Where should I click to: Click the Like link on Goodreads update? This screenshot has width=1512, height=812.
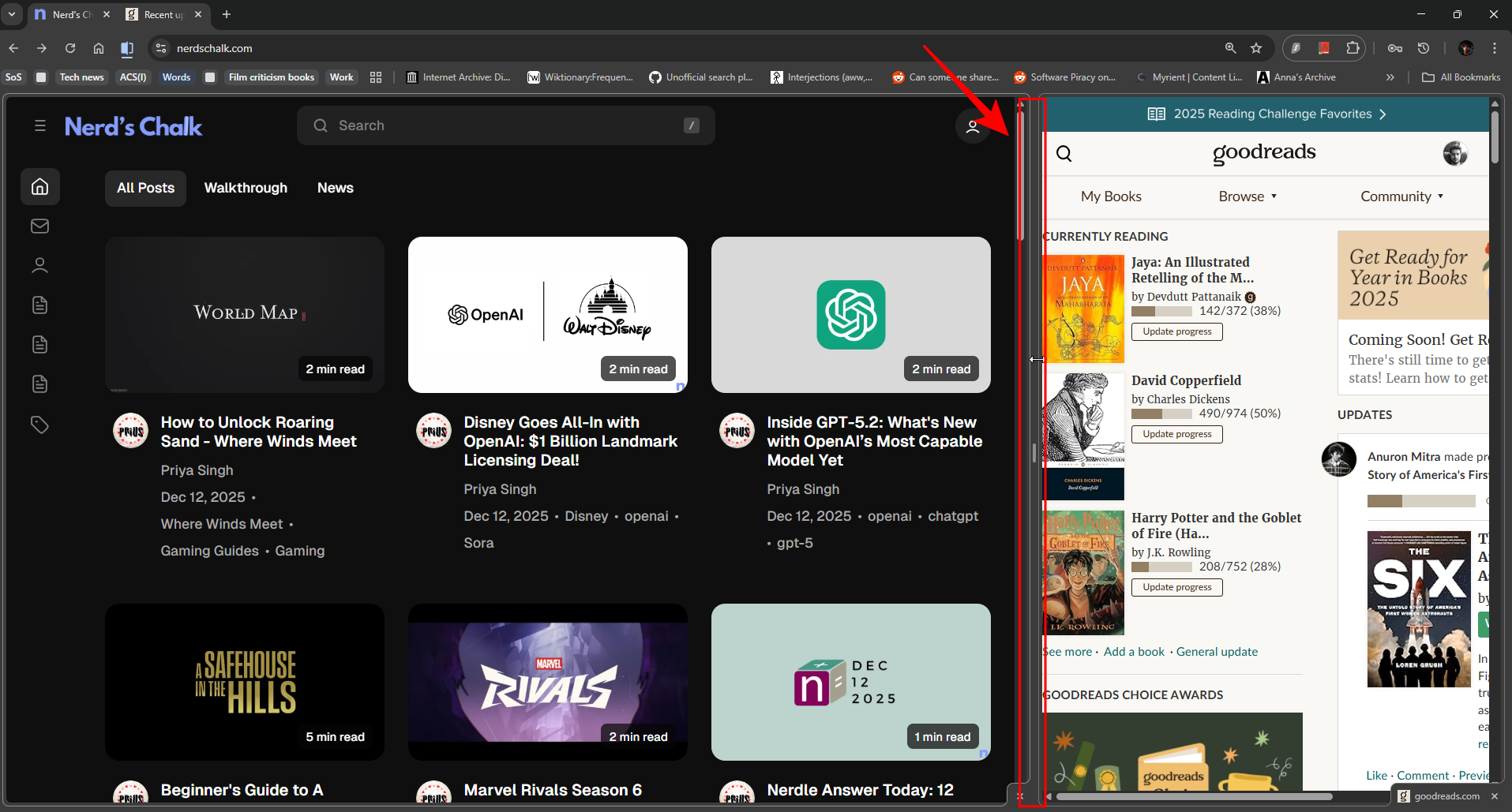[1376, 776]
